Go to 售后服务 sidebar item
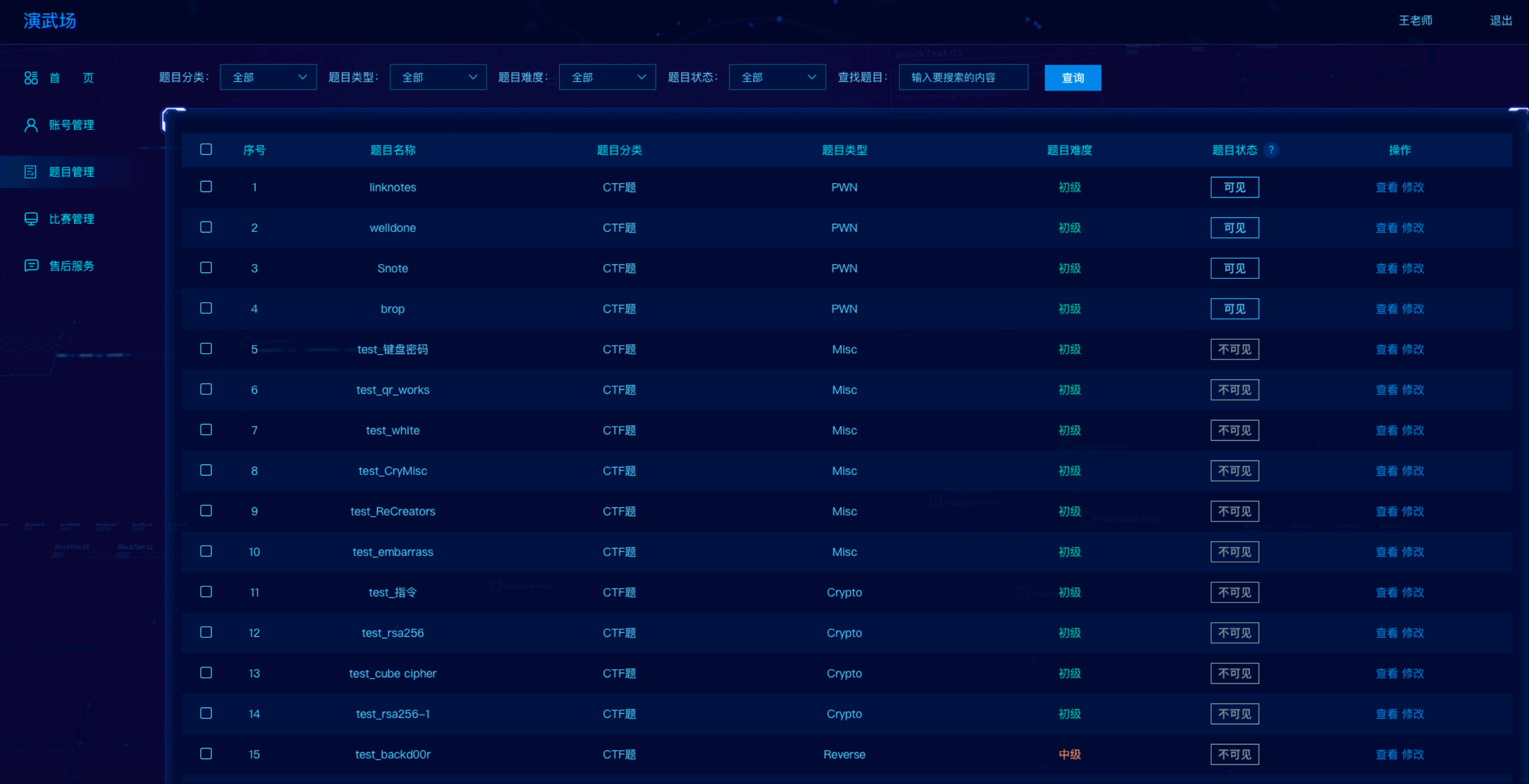Image resolution: width=1529 pixels, height=784 pixels. pos(71,266)
